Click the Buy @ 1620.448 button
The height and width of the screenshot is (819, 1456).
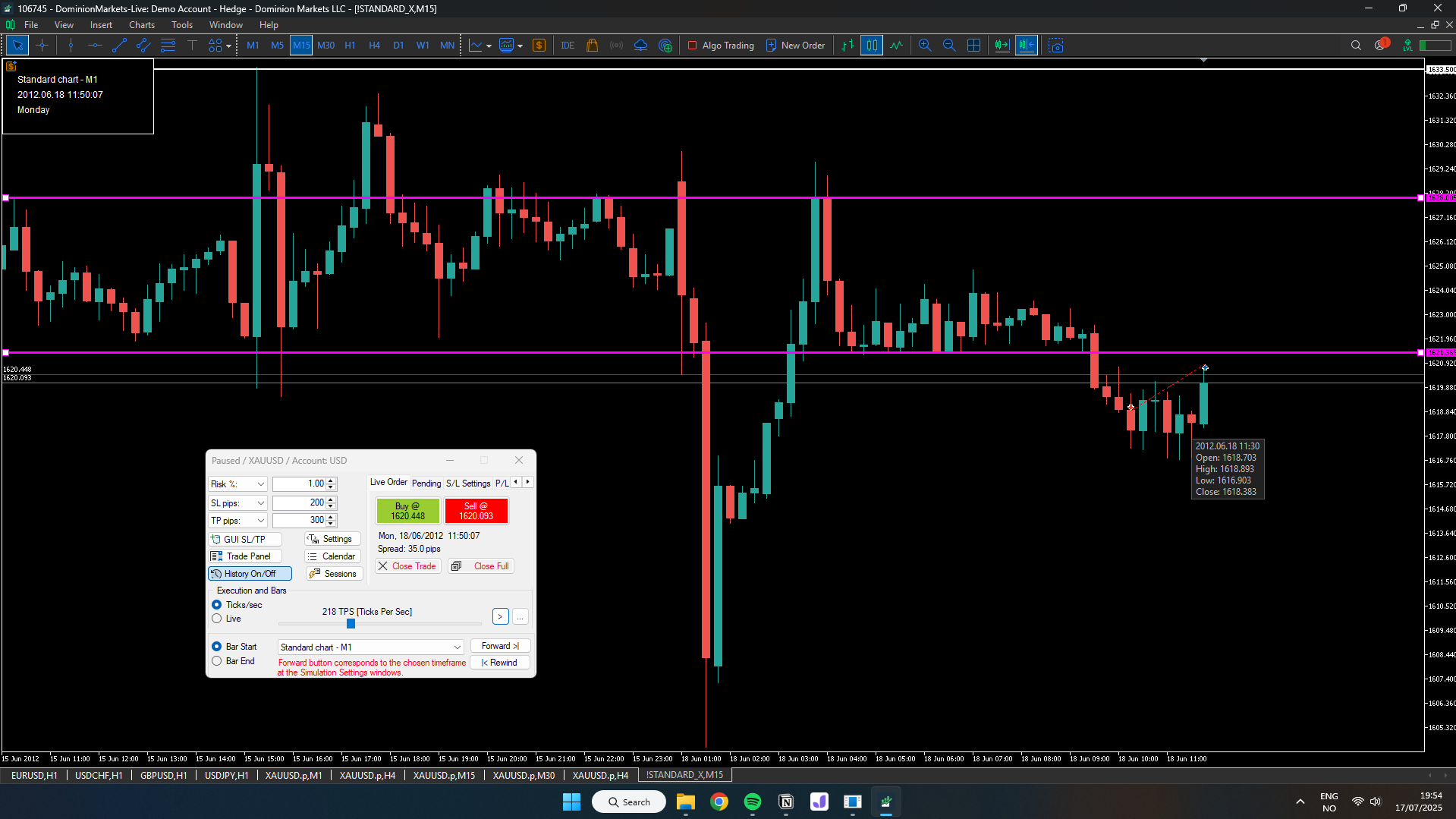coord(408,511)
